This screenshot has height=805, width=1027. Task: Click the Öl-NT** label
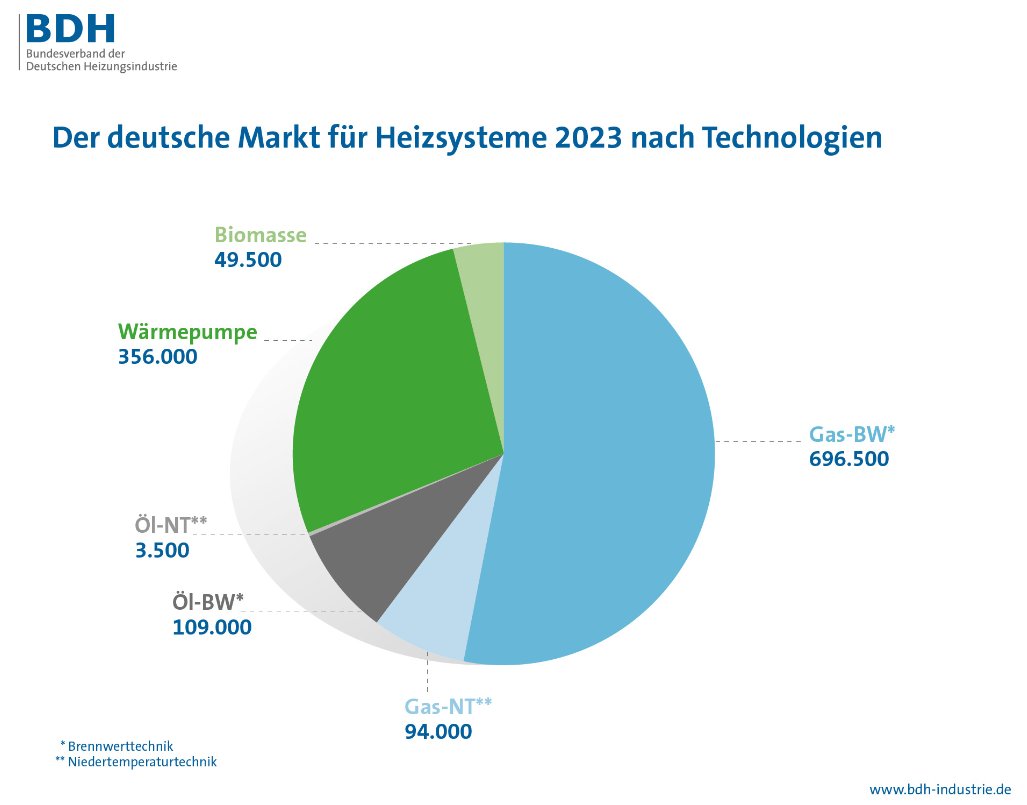tap(171, 525)
